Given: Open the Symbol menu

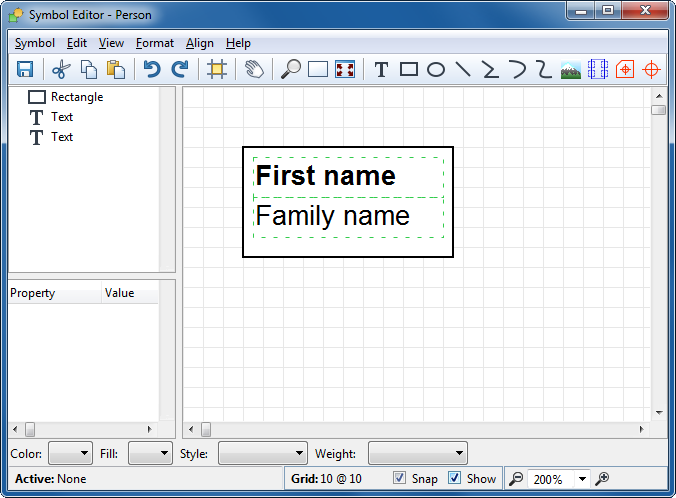Looking at the screenshot, I should [35, 43].
